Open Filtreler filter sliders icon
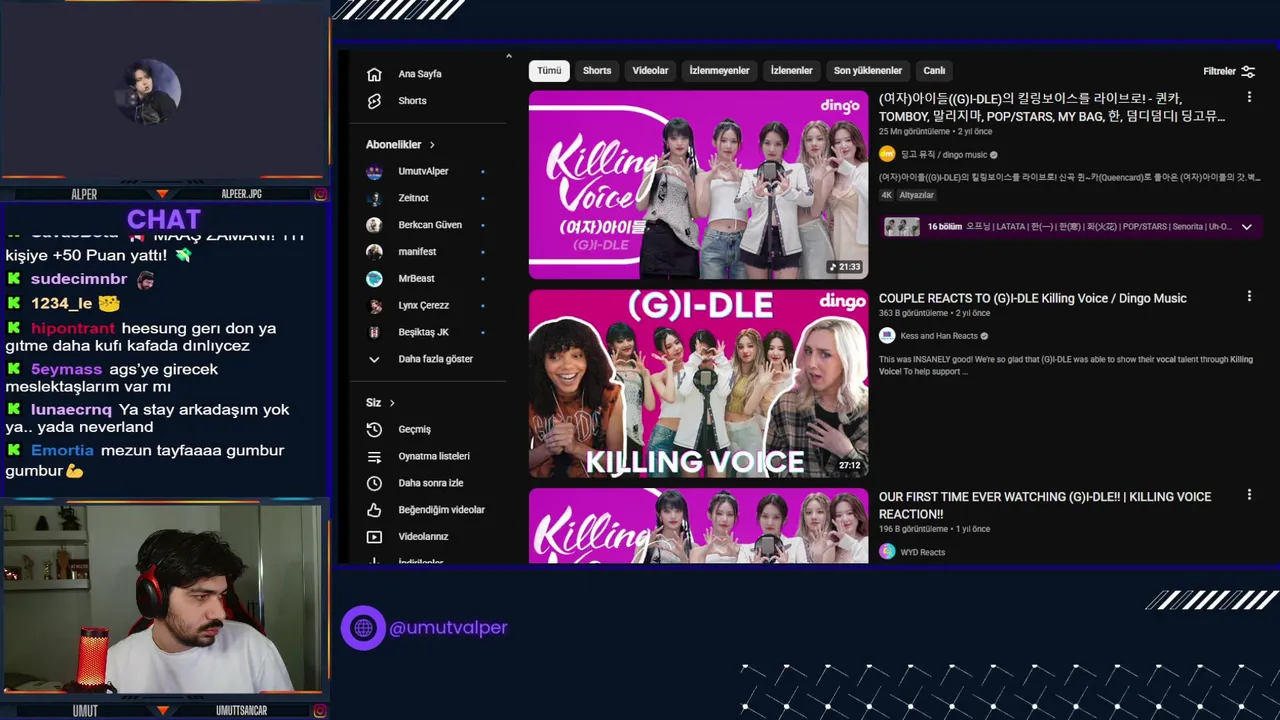This screenshot has height=720, width=1280. (1248, 71)
